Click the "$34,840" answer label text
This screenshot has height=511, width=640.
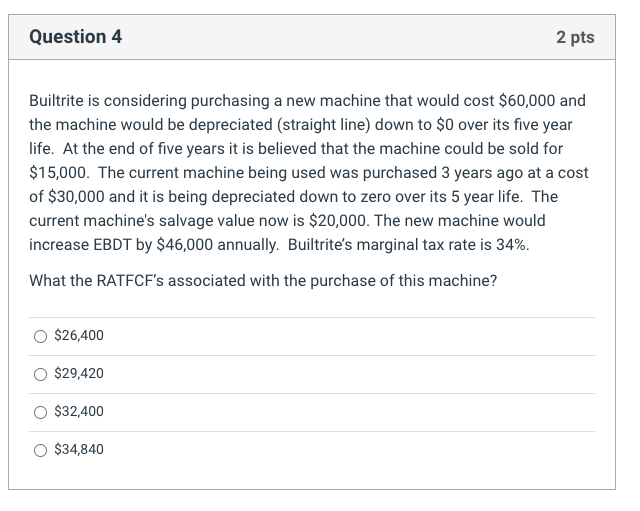[x=78, y=450]
